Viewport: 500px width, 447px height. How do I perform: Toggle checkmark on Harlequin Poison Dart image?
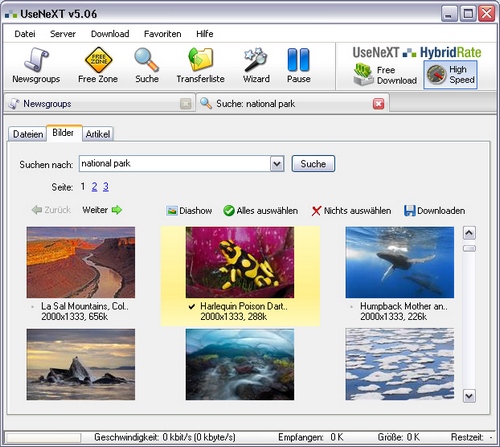pyautogui.click(x=191, y=306)
